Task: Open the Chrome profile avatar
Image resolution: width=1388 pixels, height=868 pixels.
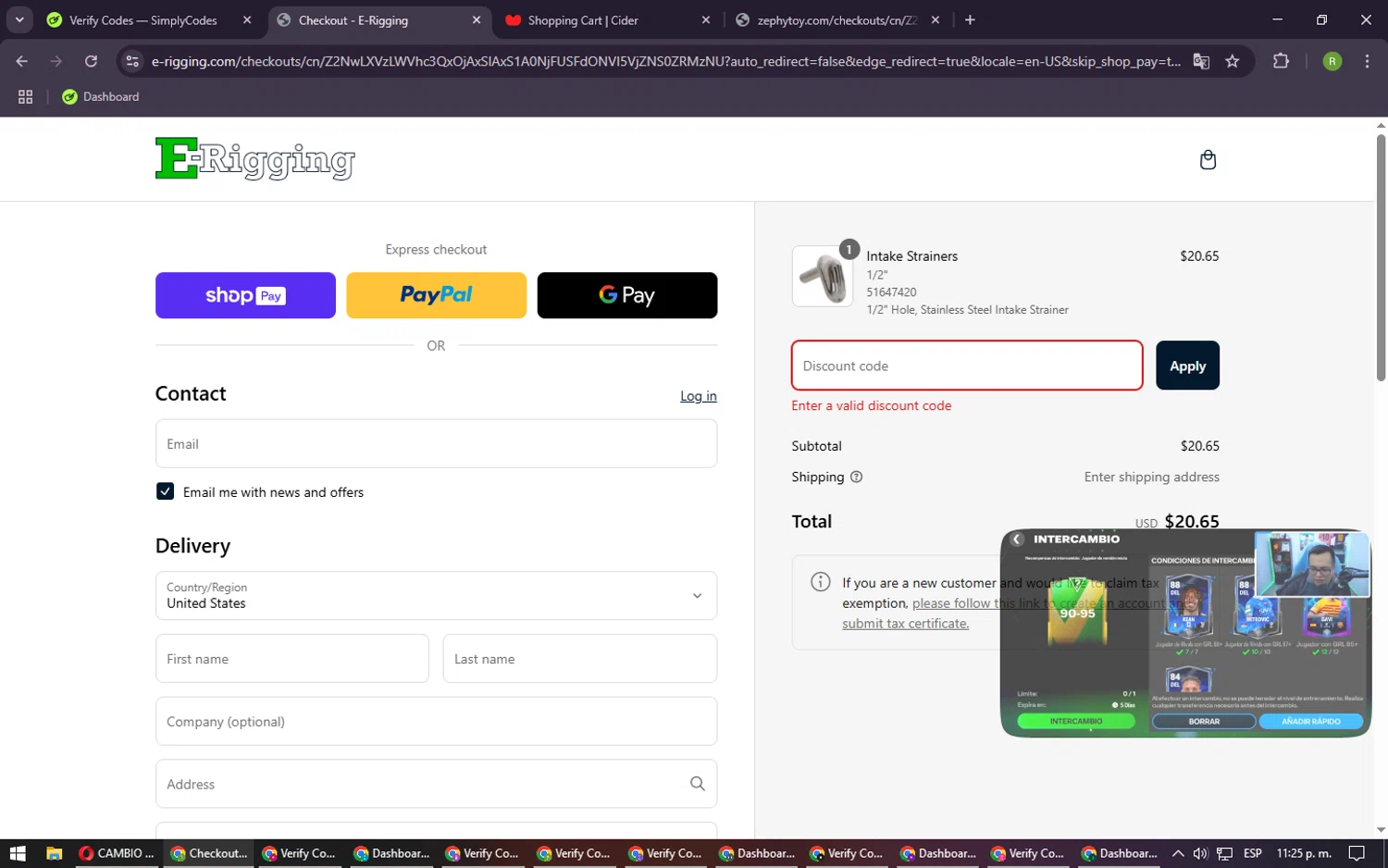Action: (1332, 61)
